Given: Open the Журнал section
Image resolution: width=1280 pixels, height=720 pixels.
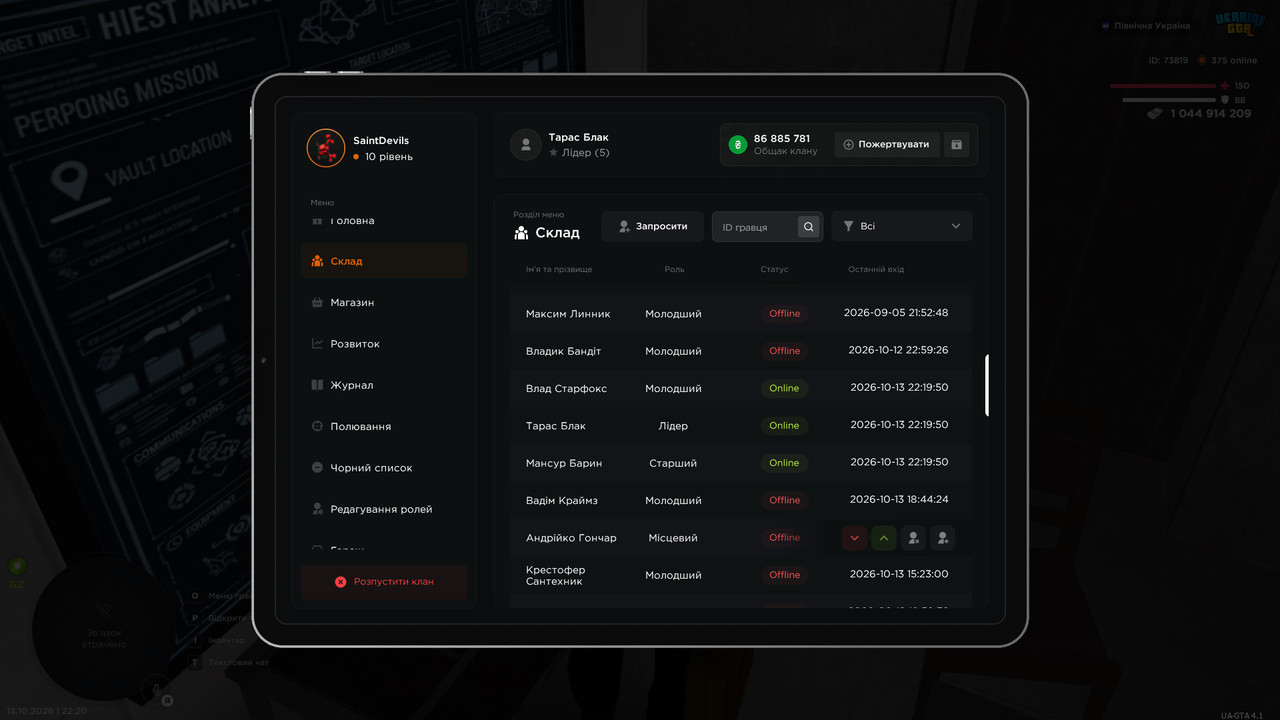Looking at the screenshot, I should (x=384, y=385).
